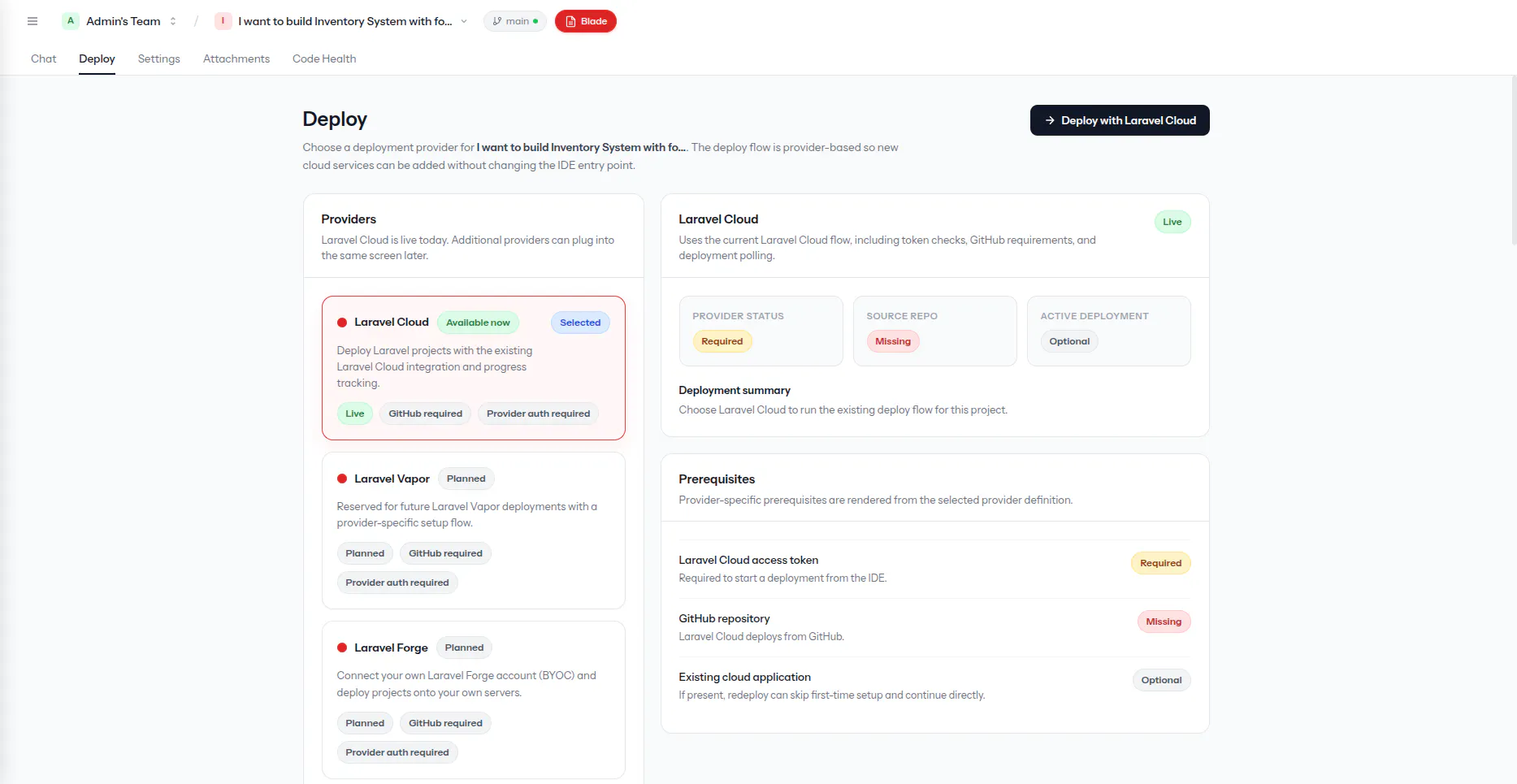Click the Providers section heading
The width and height of the screenshot is (1517, 784).
pyautogui.click(x=349, y=219)
